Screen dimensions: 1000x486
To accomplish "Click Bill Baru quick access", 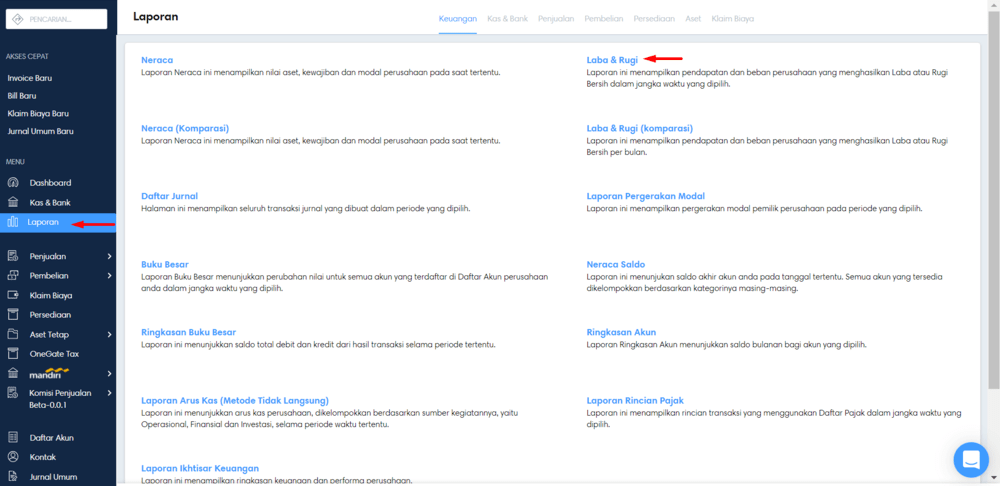I will click(x=22, y=96).
